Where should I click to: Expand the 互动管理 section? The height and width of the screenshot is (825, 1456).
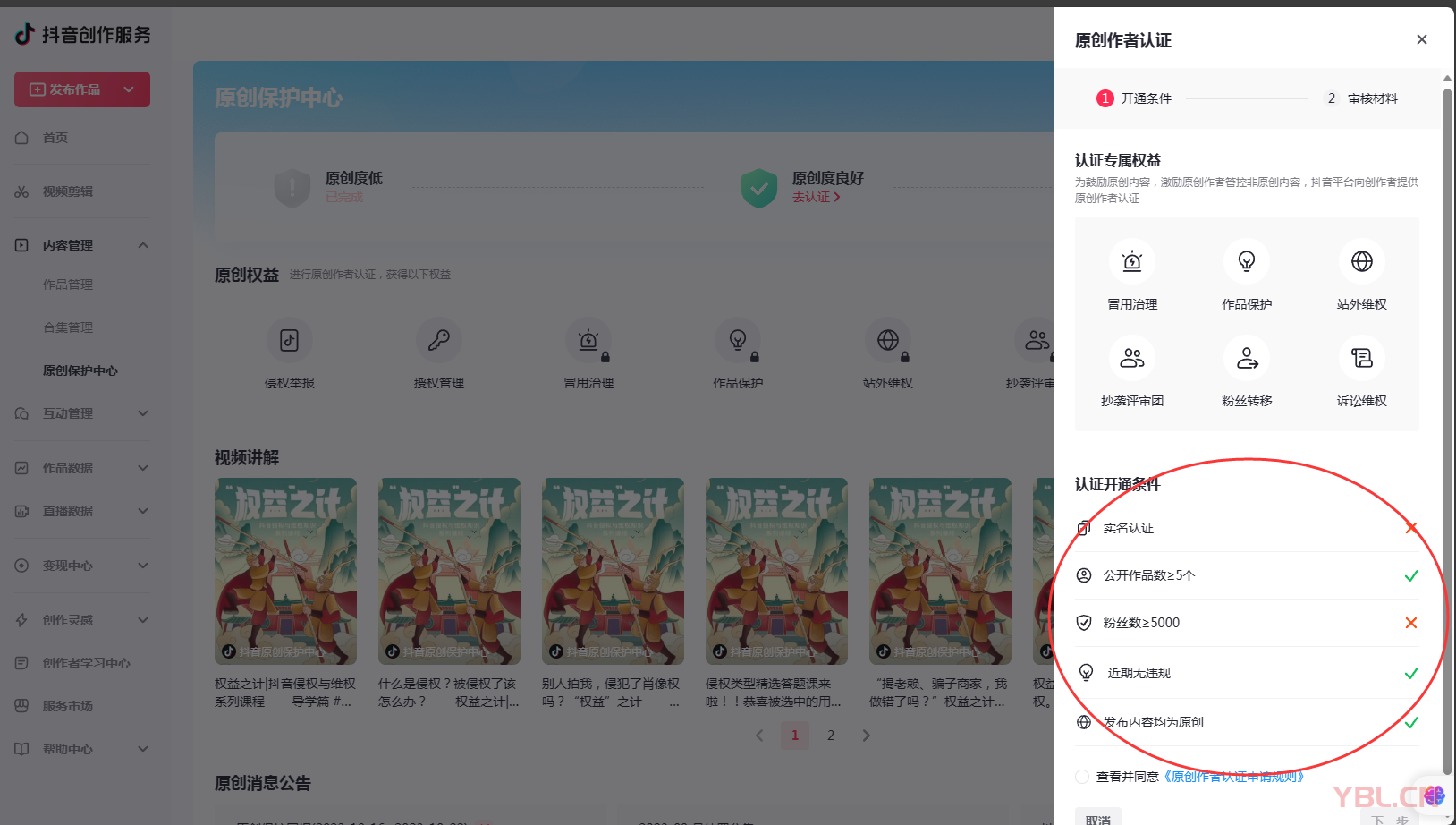click(143, 413)
